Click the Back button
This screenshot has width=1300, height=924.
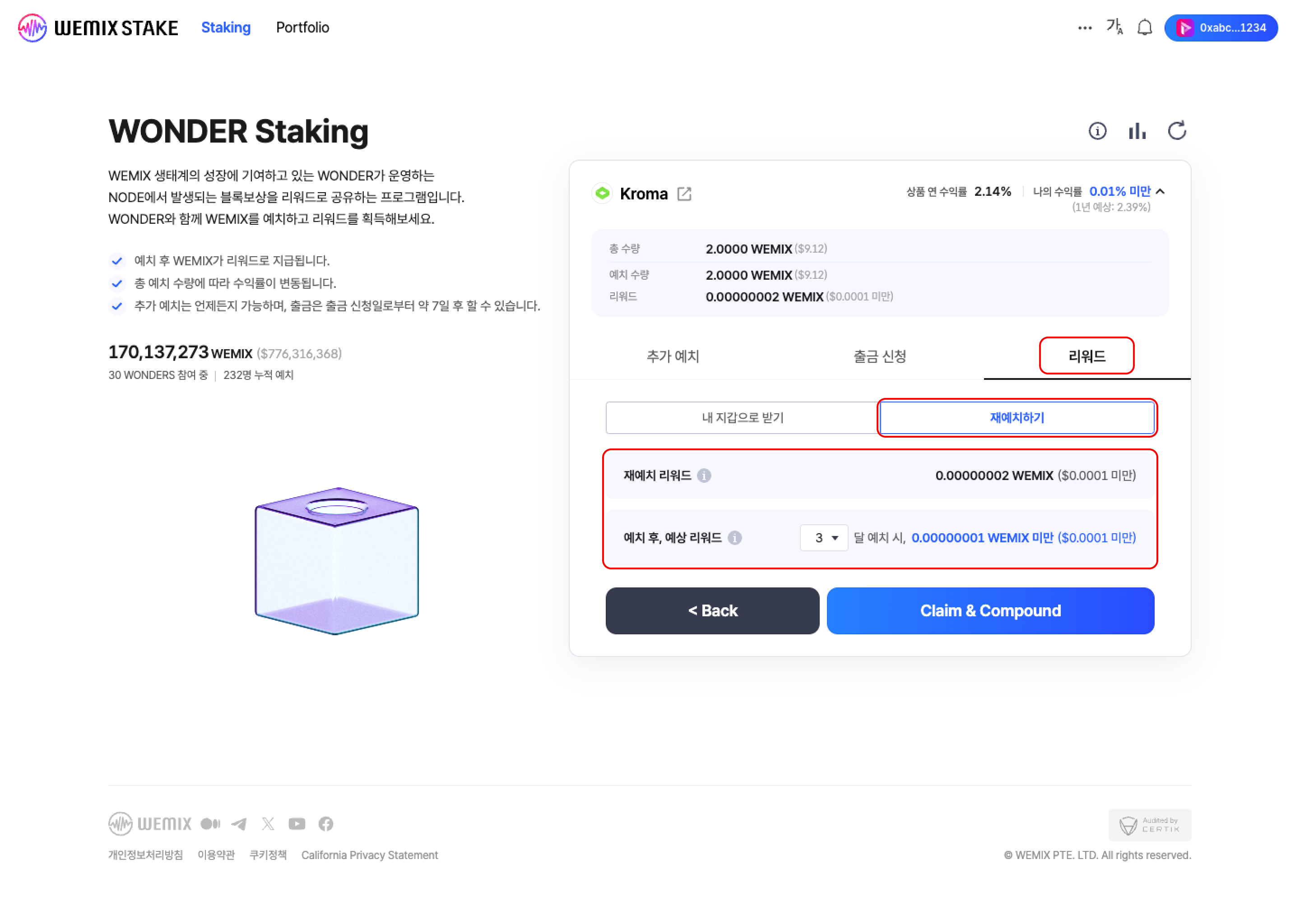(x=712, y=610)
